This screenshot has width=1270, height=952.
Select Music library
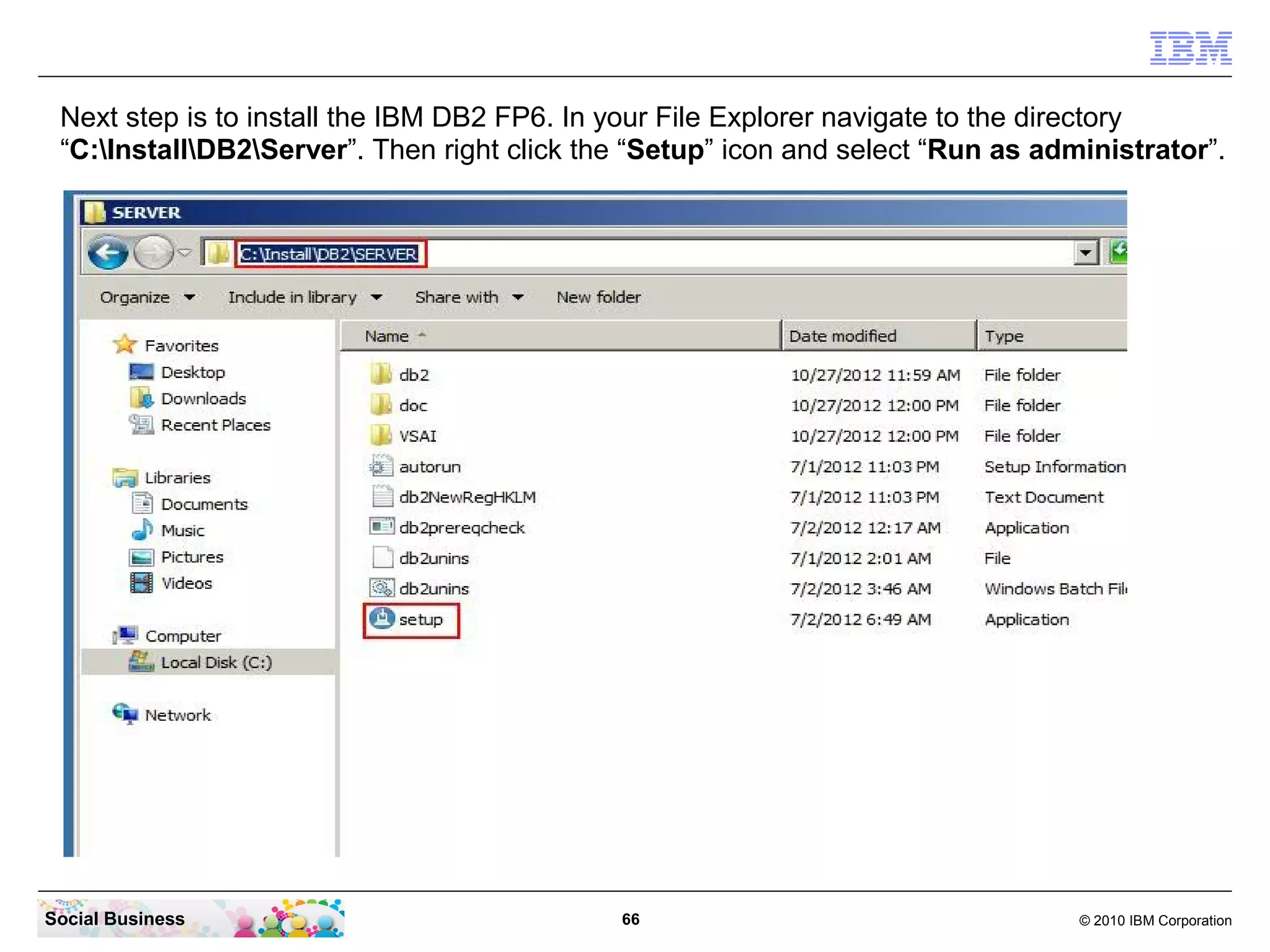pyautogui.click(x=182, y=531)
